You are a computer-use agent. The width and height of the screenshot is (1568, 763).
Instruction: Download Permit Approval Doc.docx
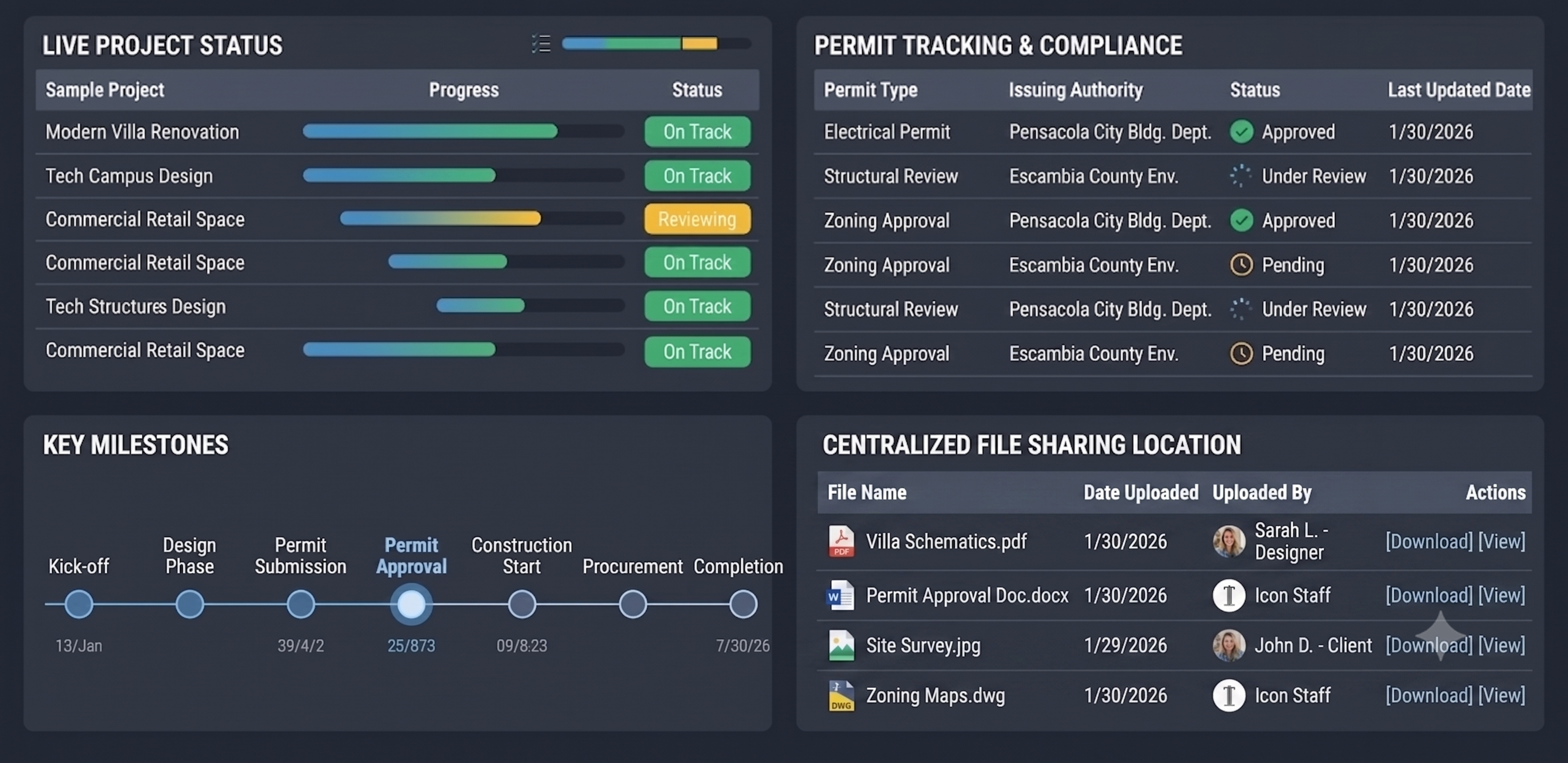pos(1429,595)
